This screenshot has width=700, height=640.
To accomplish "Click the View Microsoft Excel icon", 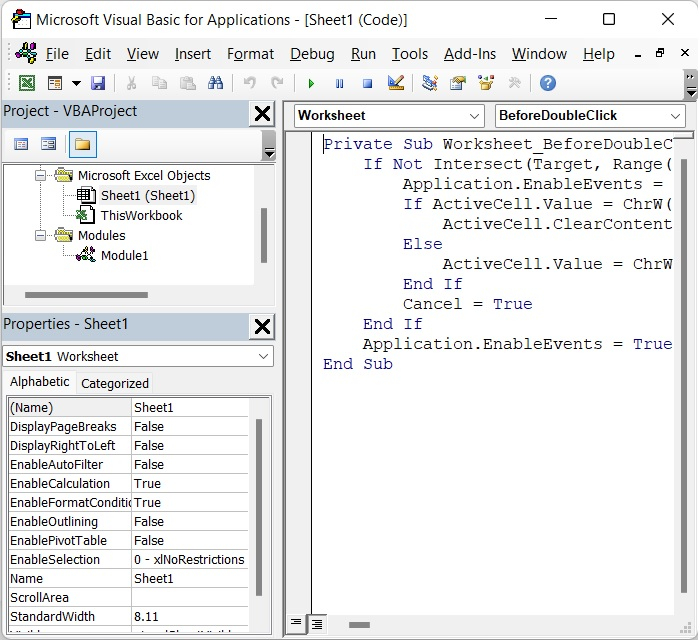I will [x=27, y=84].
